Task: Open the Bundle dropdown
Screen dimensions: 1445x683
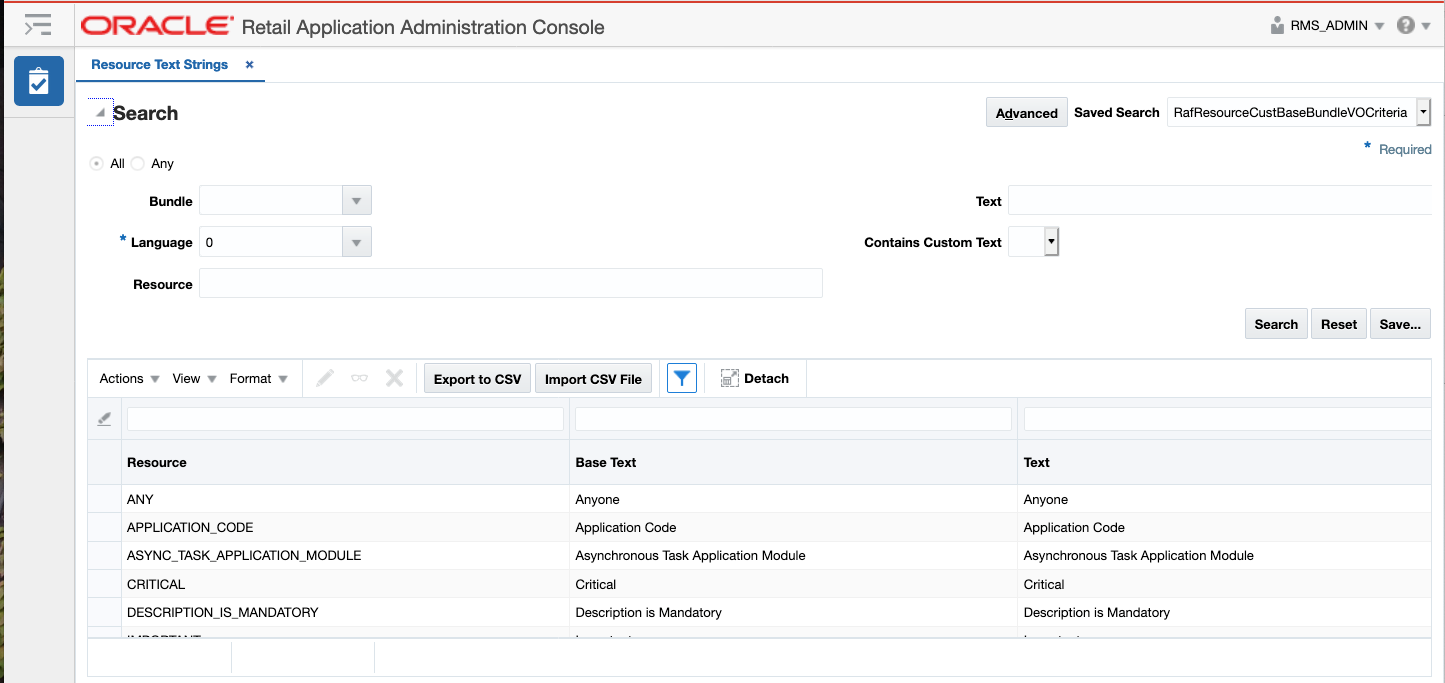Action: coord(356,200)
